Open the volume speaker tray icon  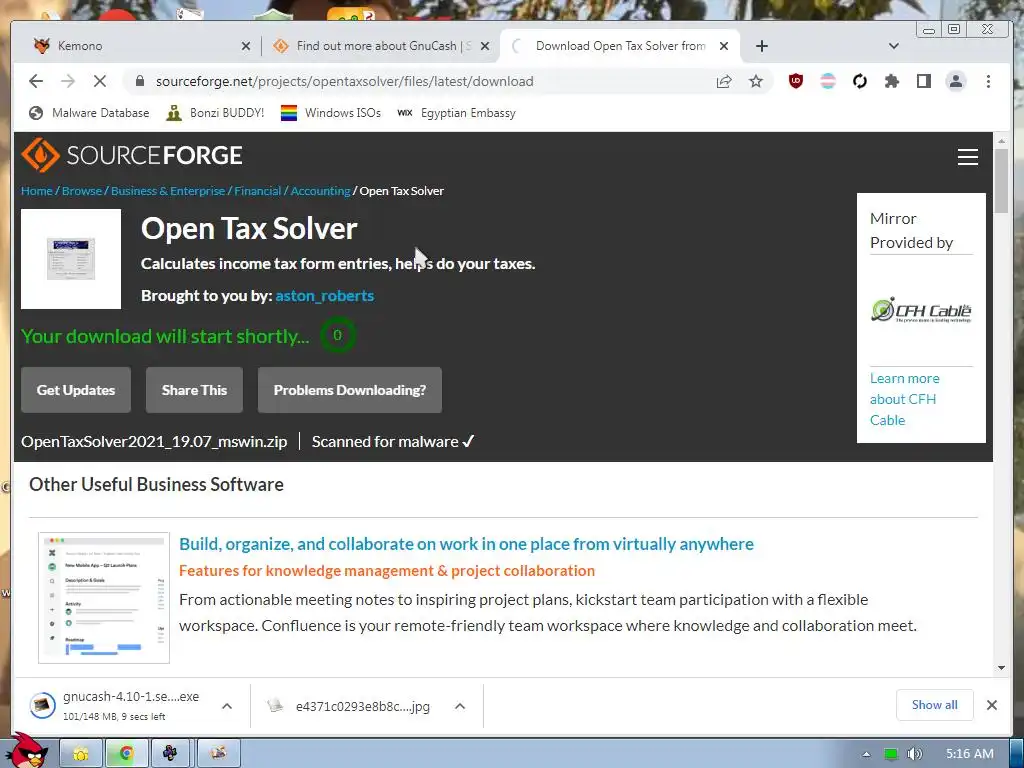(914, 754)
